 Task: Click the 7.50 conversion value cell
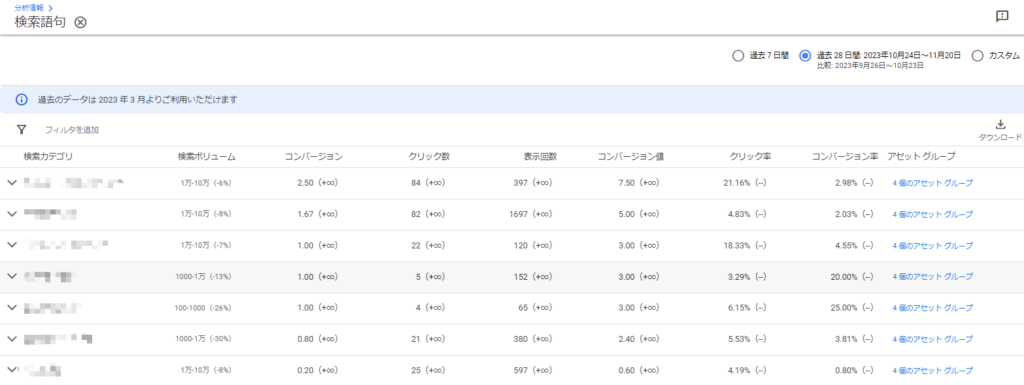(639, 183)
